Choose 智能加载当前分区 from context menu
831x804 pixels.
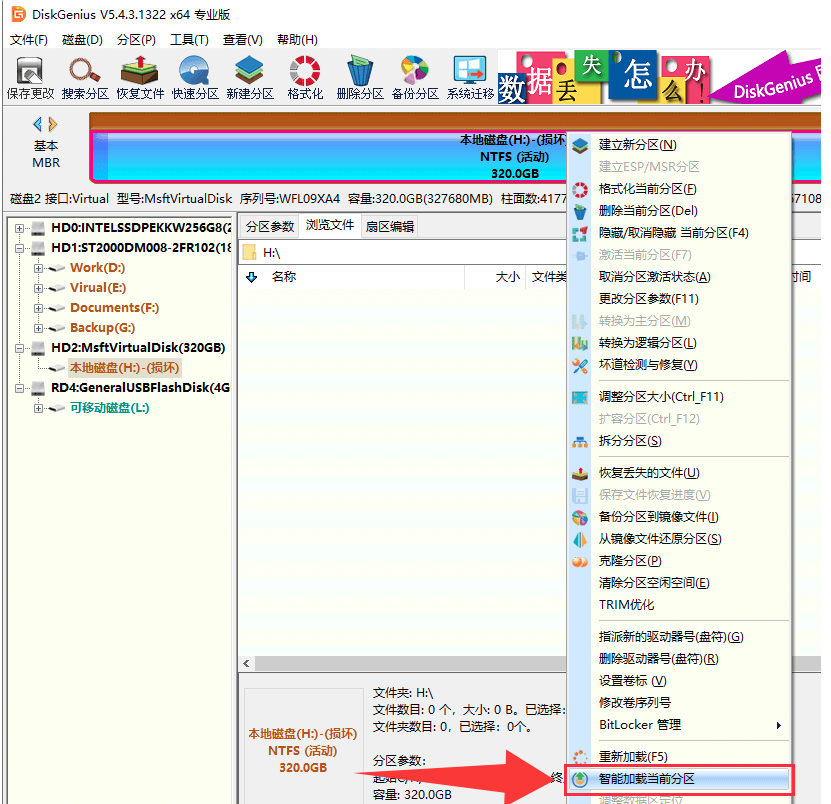pos(679,779)
